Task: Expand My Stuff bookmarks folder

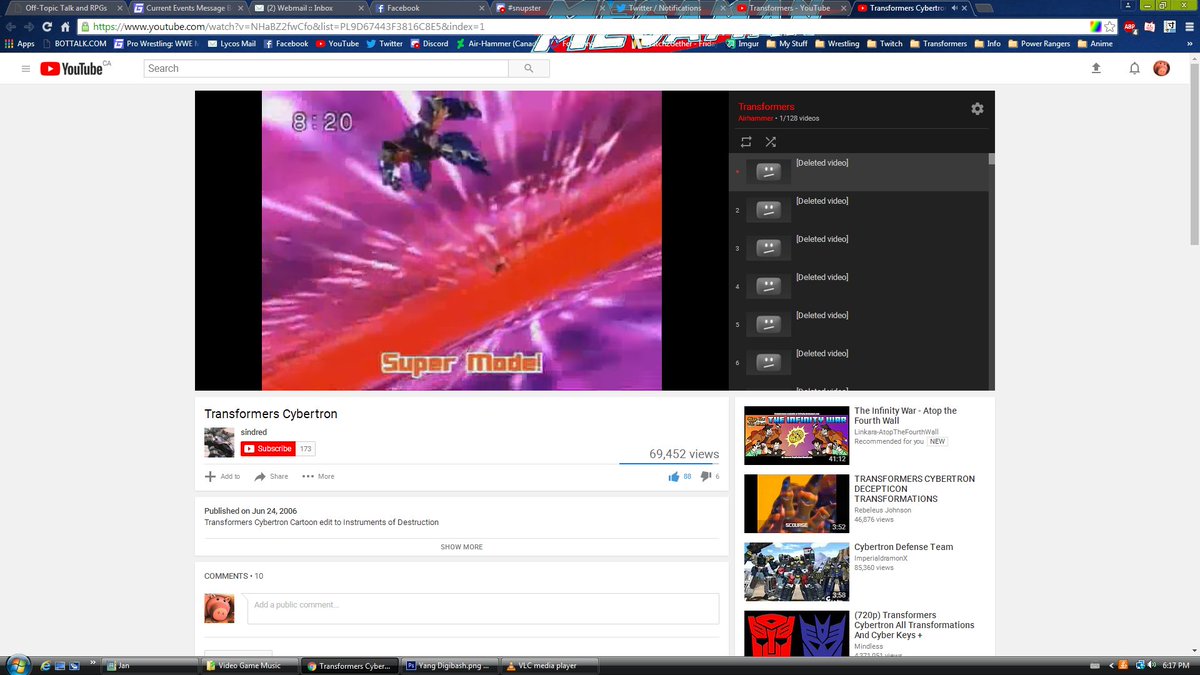Action: click(787, 44)
